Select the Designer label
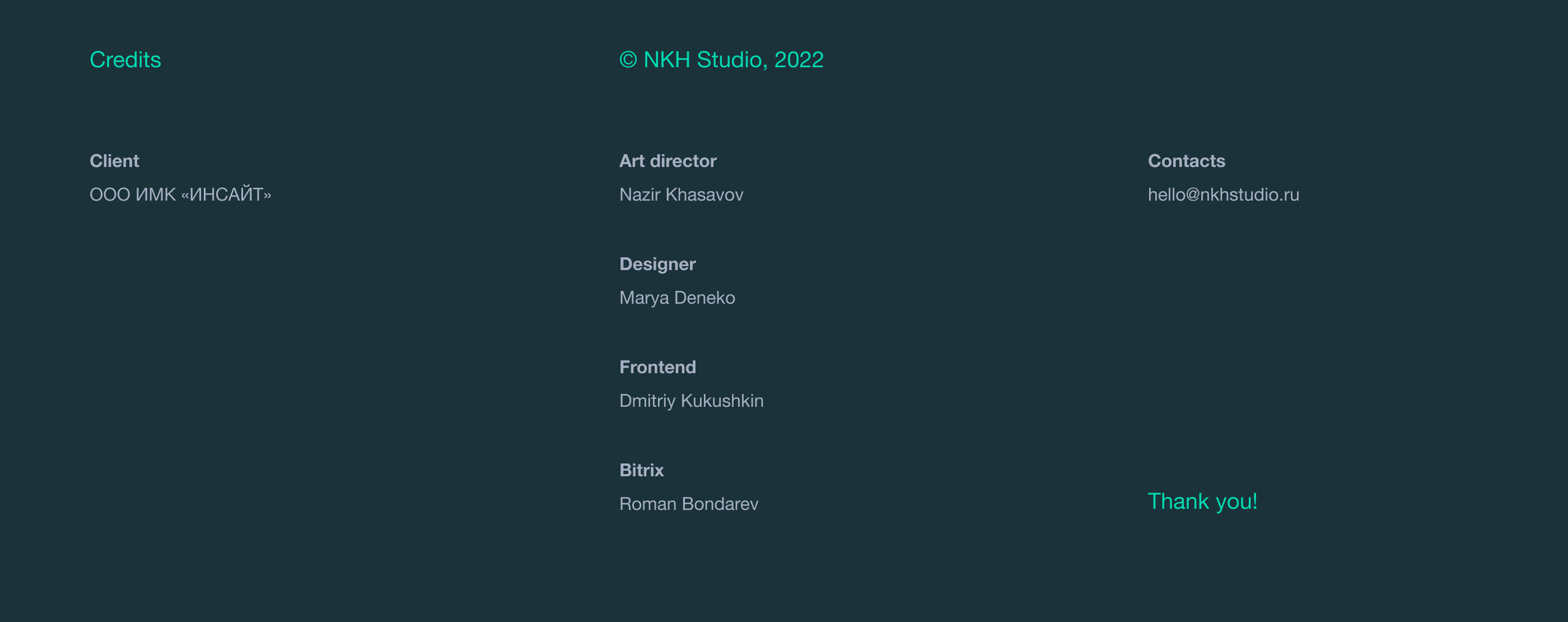This screenshot has width=1568, height=622. tap(657, 264)
